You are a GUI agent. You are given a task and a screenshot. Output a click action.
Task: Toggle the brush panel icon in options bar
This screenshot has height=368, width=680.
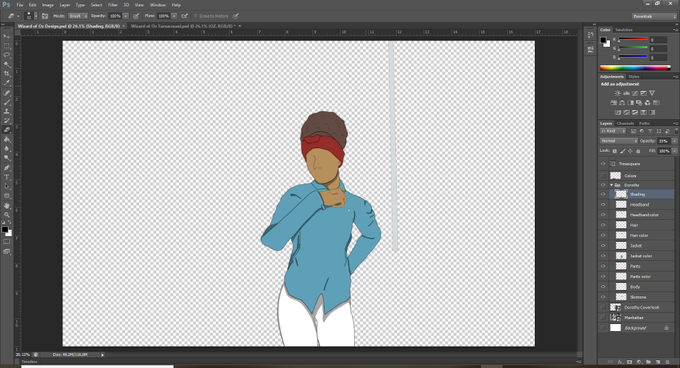[45, 16]
